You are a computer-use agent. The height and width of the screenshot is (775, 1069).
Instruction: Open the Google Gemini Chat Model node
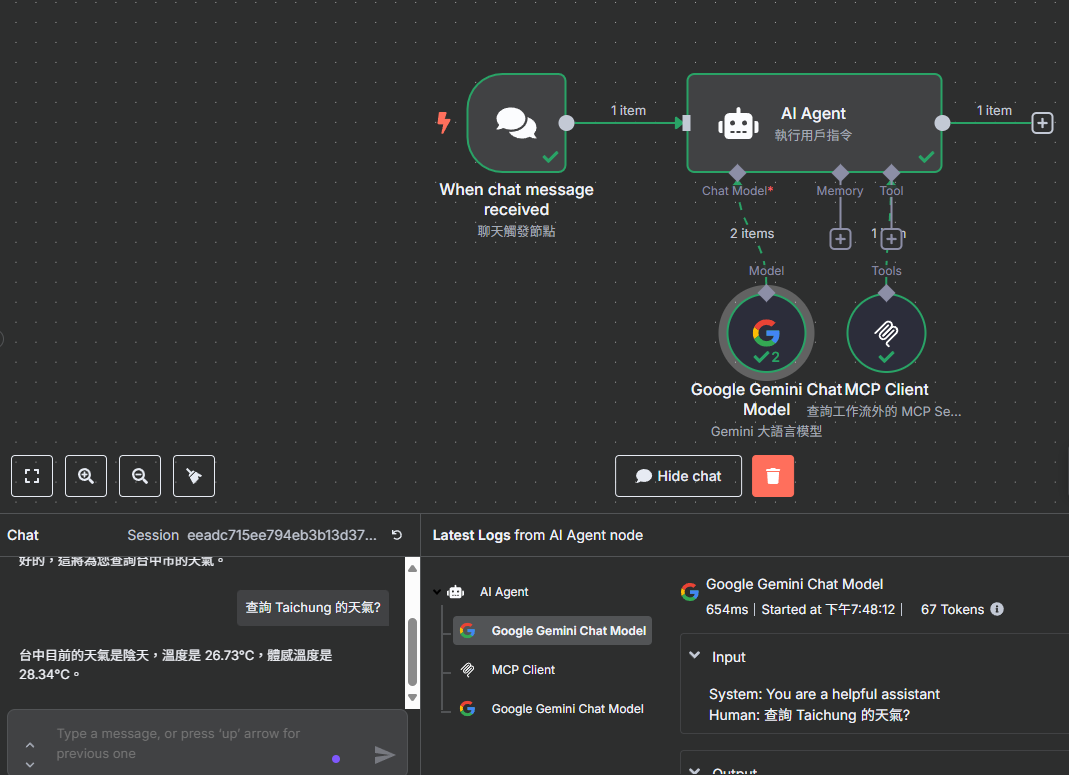click(766, 333)
